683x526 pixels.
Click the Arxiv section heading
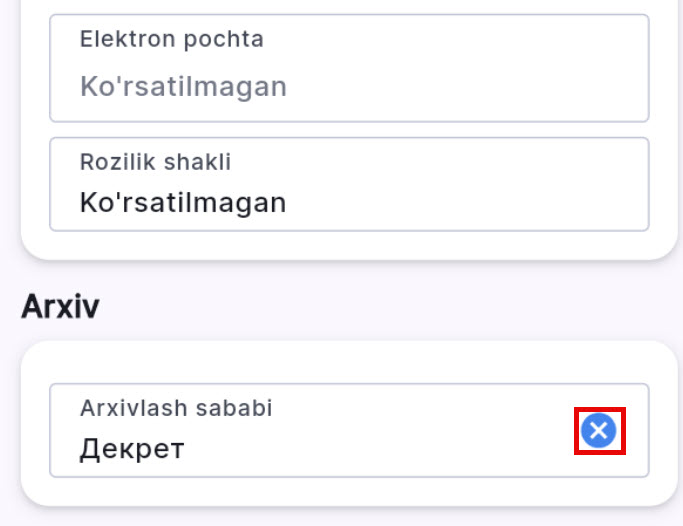60,306
